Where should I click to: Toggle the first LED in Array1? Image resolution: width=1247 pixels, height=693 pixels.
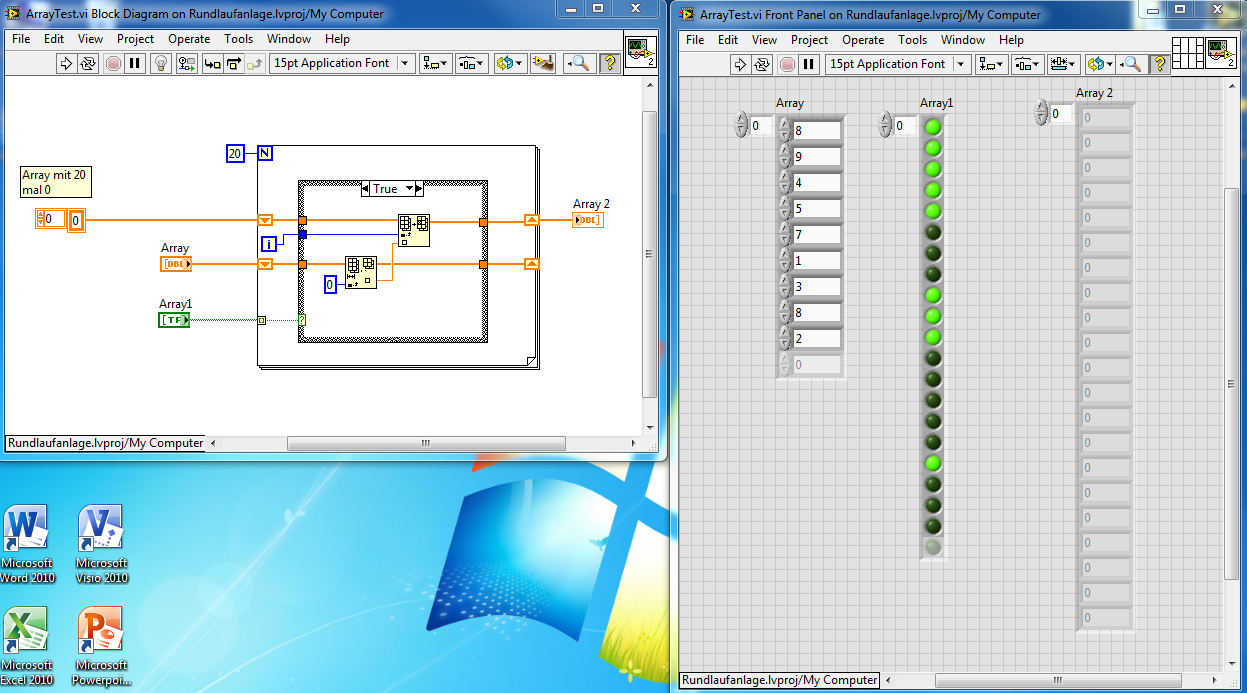933,127
